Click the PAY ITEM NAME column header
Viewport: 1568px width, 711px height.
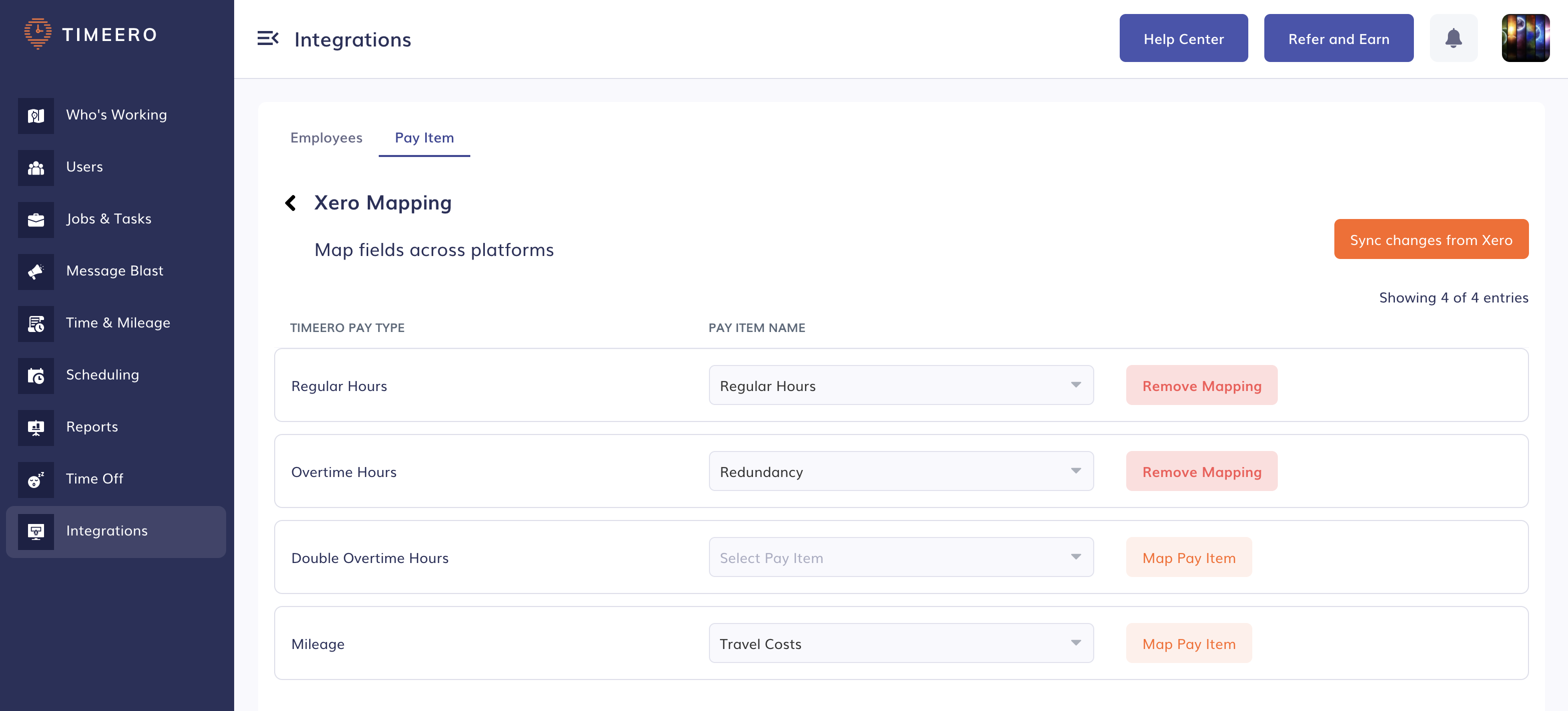point(756,328)
